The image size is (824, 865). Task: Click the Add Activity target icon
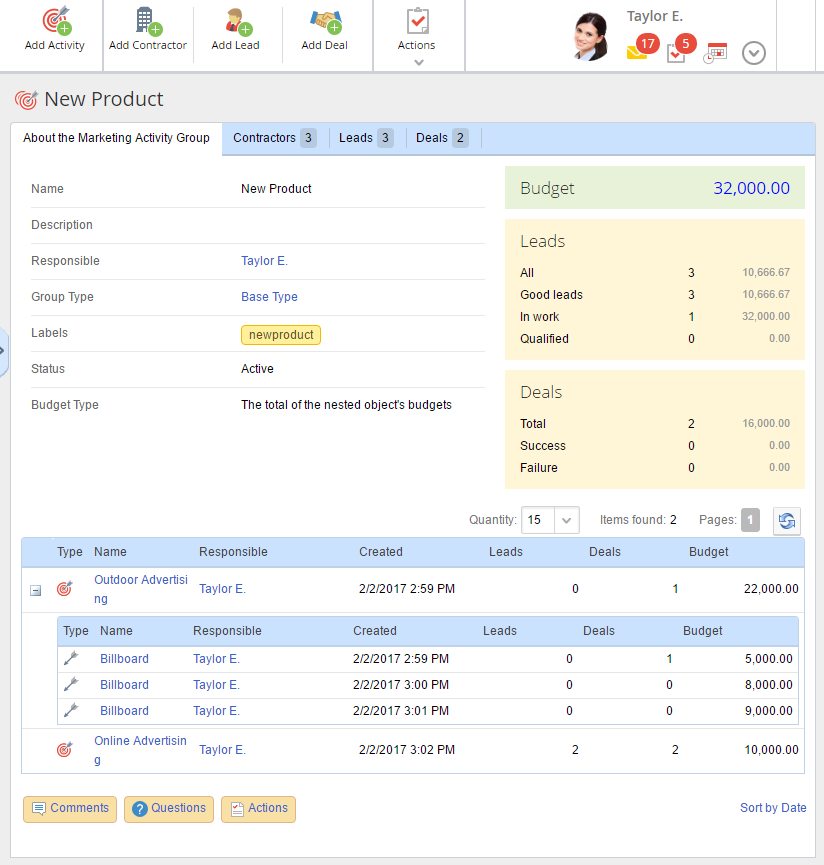(x=55, y=21)
